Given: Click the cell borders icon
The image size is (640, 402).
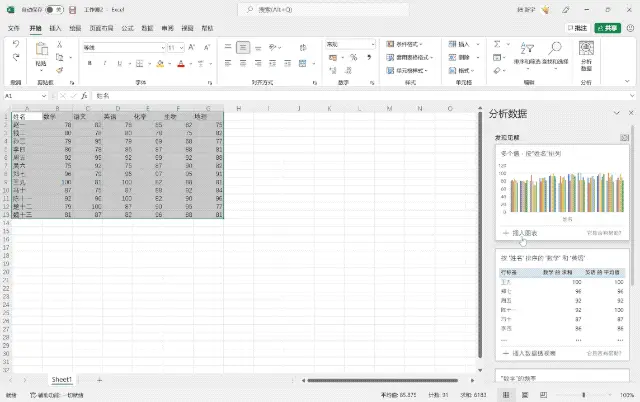Looking at the screenshot, I should pyautogui.click(x=140, y=64).
